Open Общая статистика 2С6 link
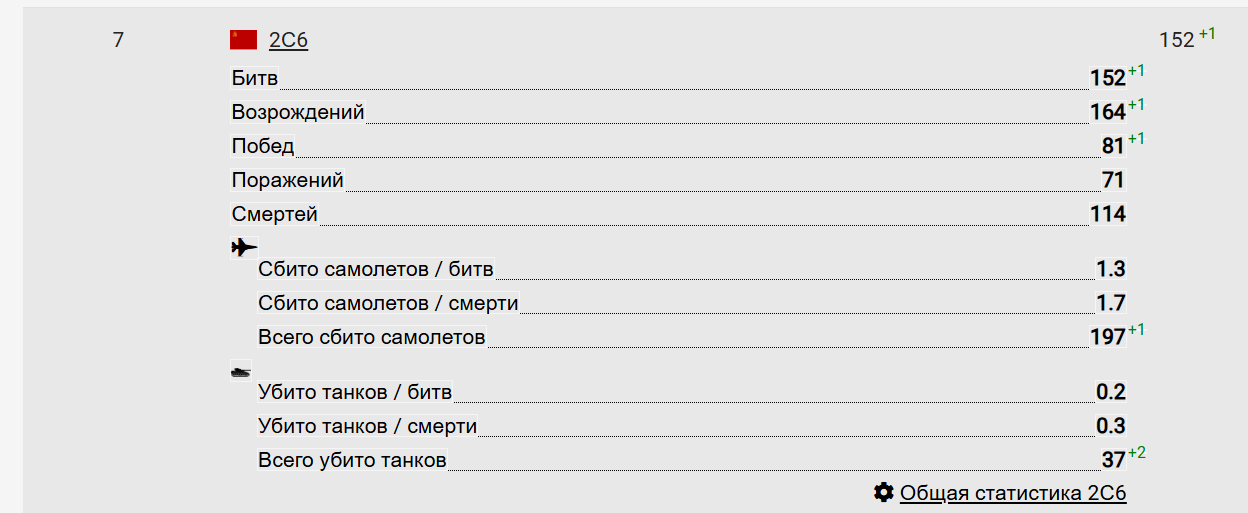Image resolution: width=1248 pixels, height=513 pixels. coord(1013,492)
